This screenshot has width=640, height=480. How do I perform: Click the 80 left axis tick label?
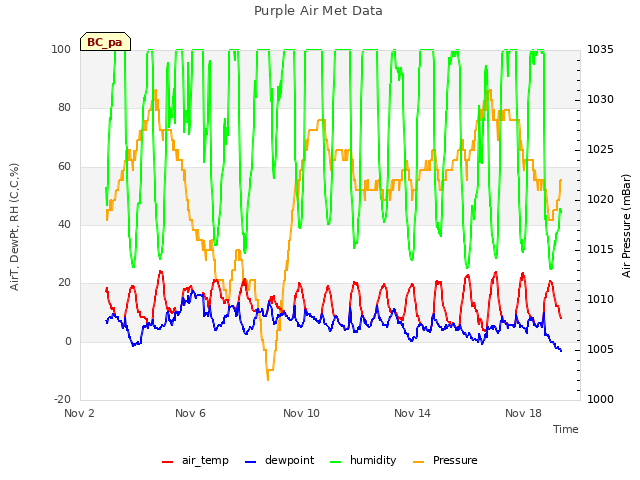pyautogui.click(x=64, y=107)
